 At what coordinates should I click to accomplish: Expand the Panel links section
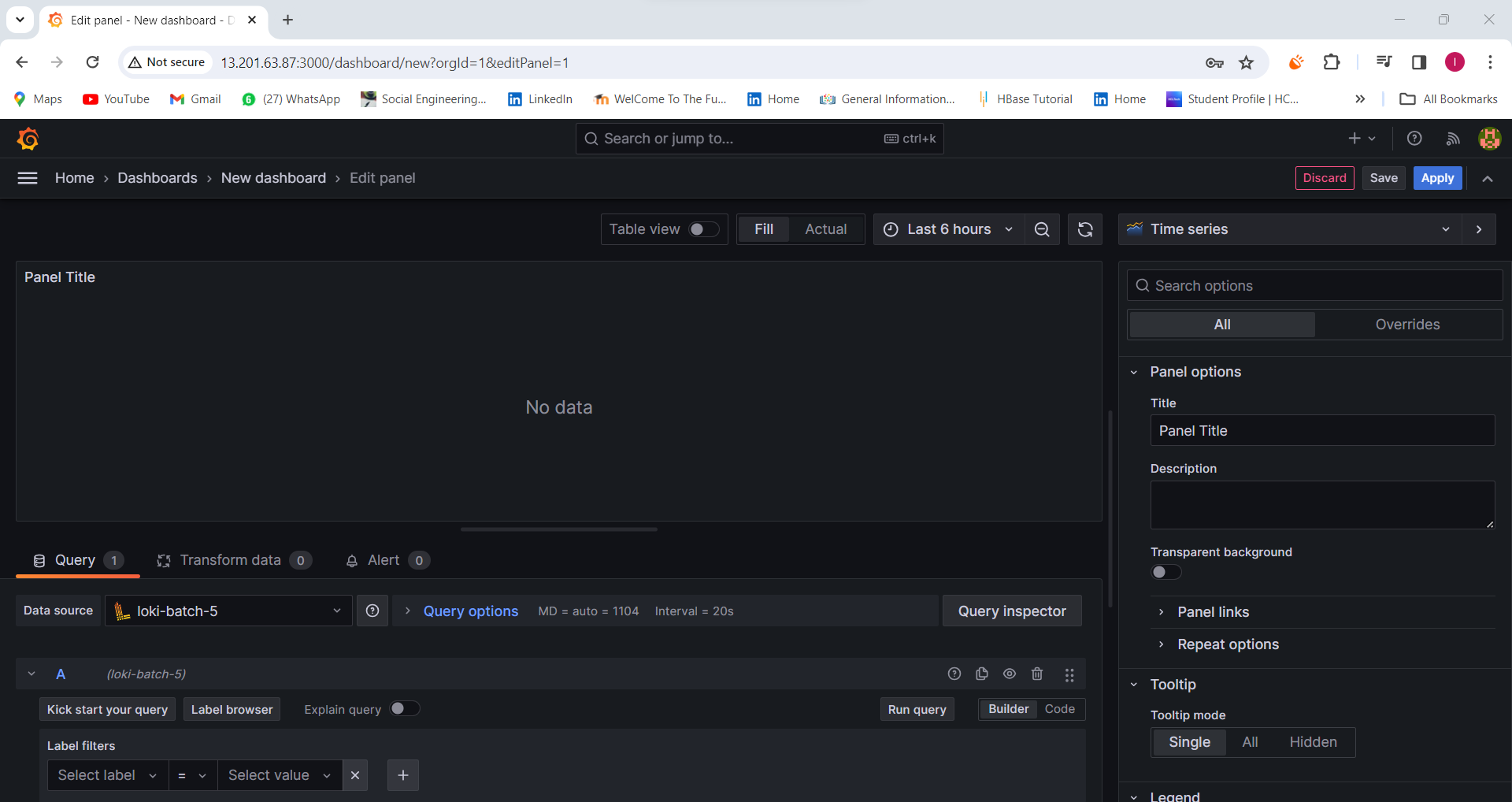tap(1213, 612)
